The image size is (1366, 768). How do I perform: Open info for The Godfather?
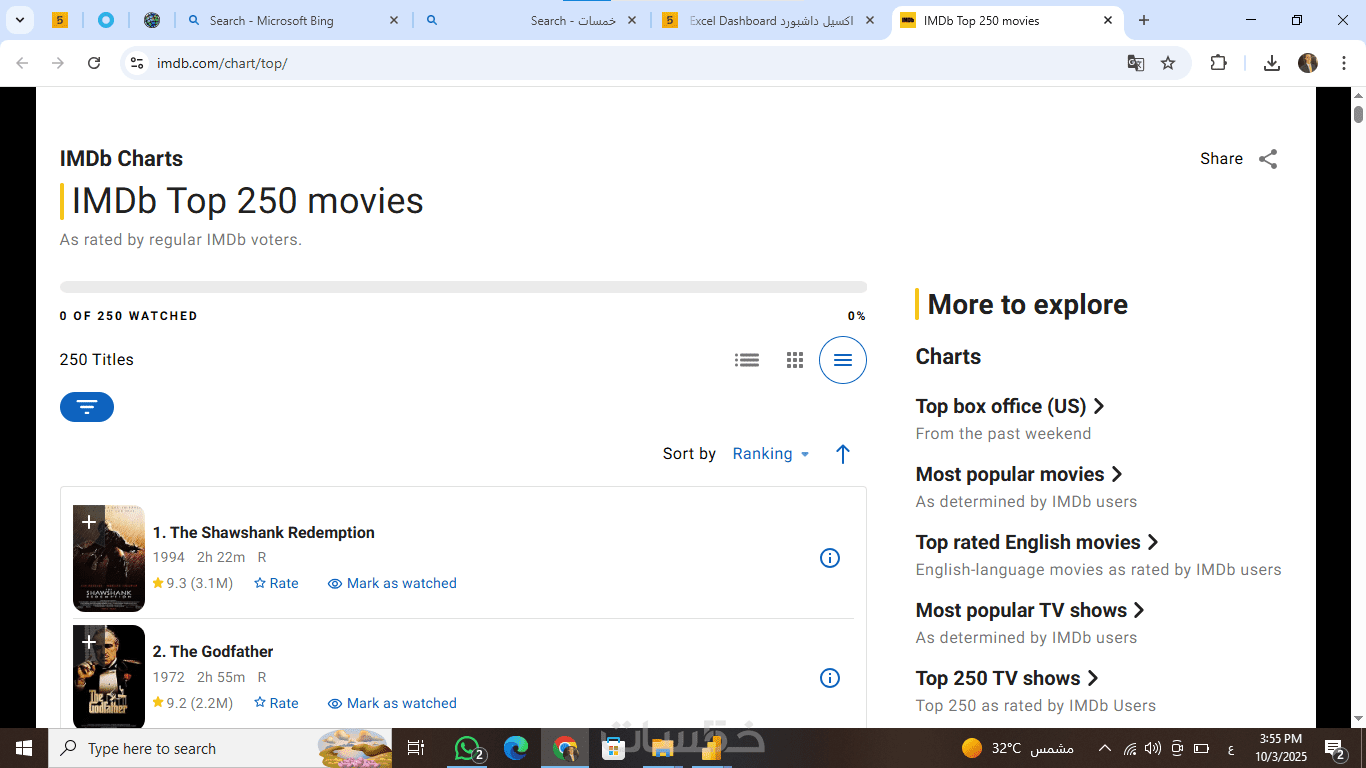tap(830, 678)
